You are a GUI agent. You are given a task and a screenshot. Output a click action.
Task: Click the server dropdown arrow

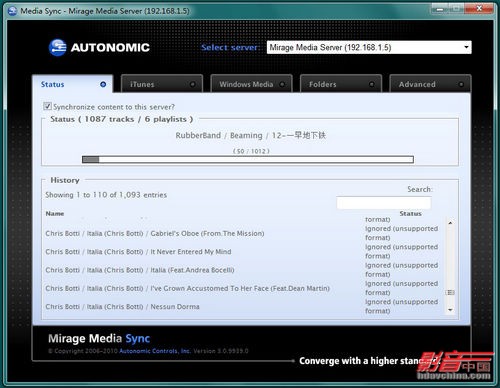[466, 47]
